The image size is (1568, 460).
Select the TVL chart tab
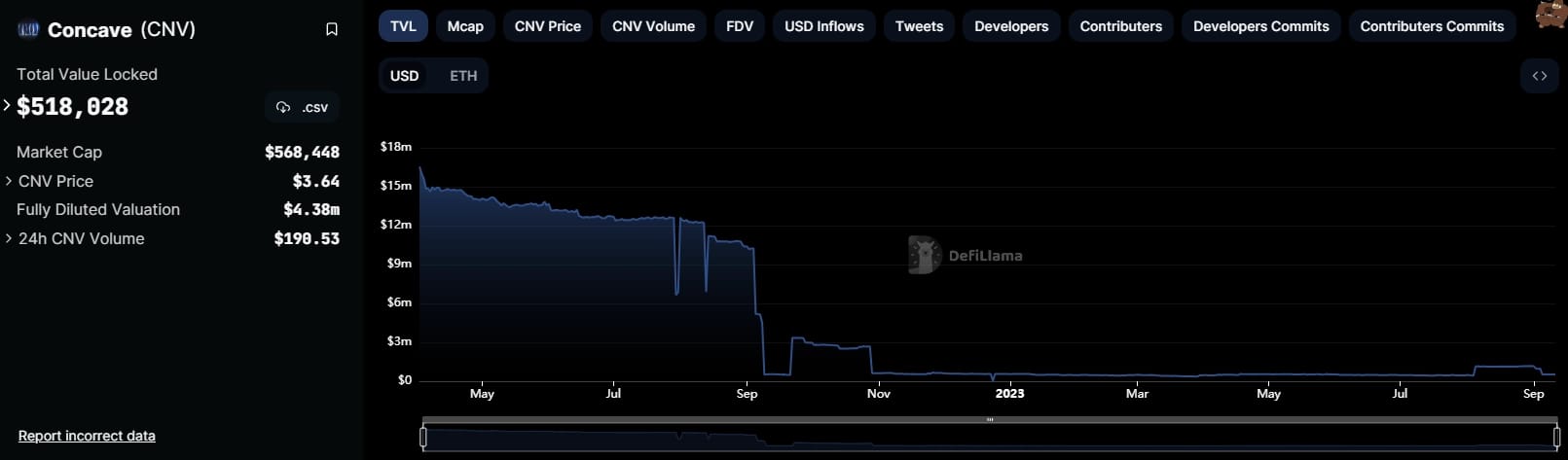pyautogui.click(x=403, y=26)
